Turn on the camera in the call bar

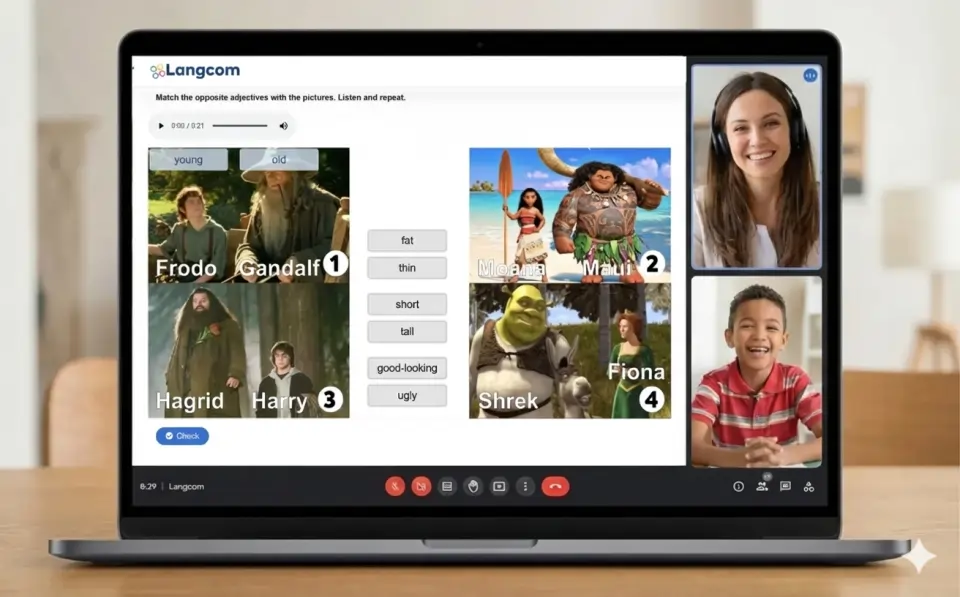click(x=421, y=486)
